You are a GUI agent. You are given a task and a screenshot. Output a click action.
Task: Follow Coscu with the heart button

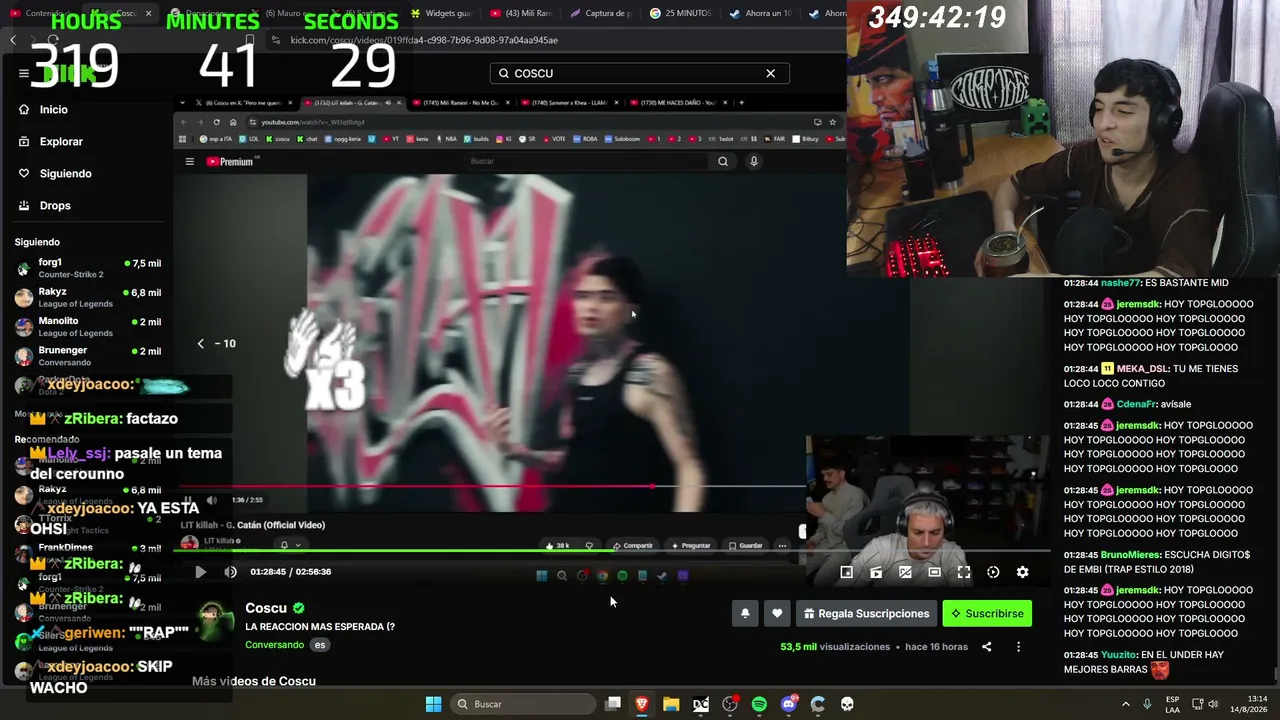coord(777,614)
